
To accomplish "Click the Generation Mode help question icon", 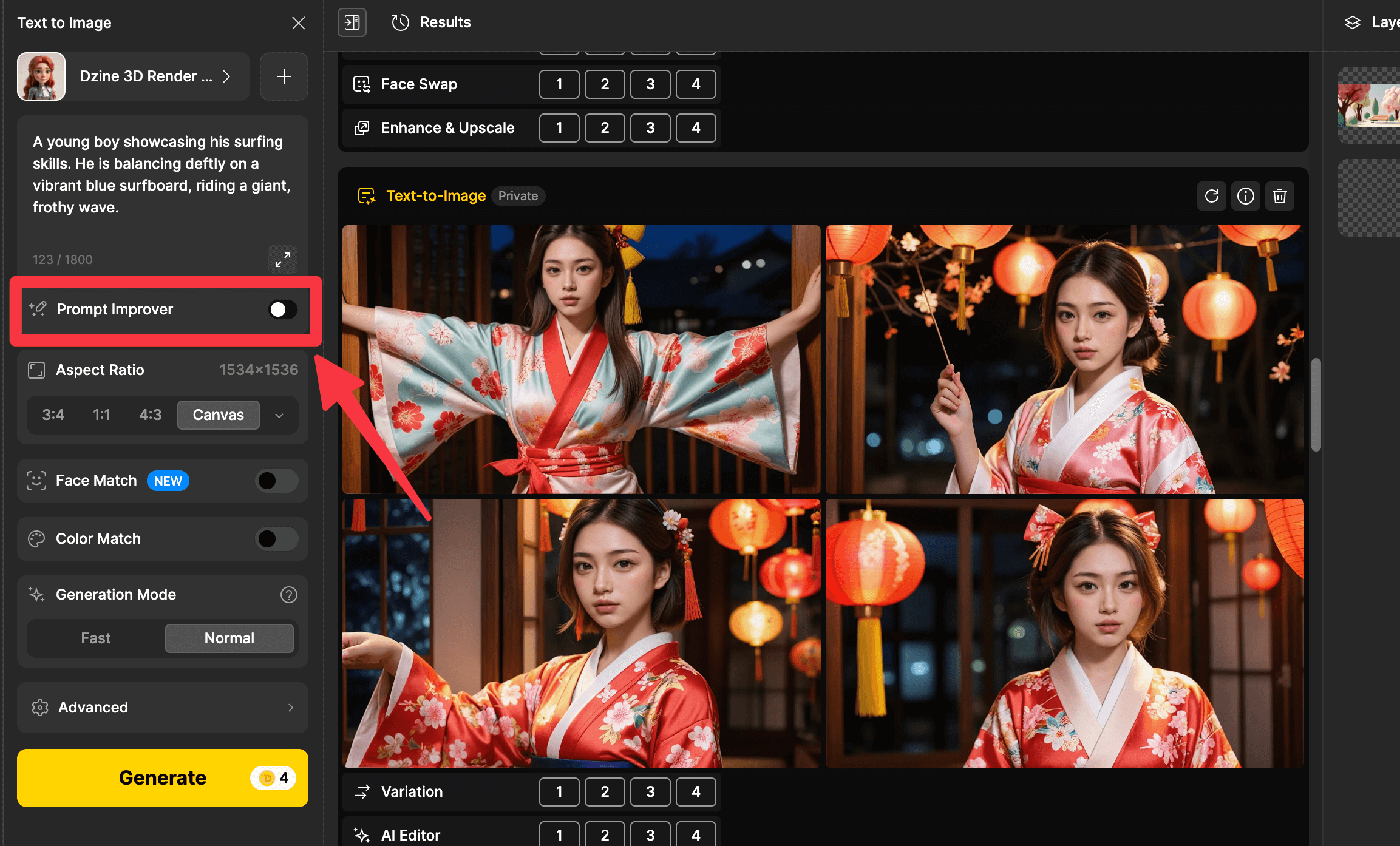I will click(x=289, y=595).
